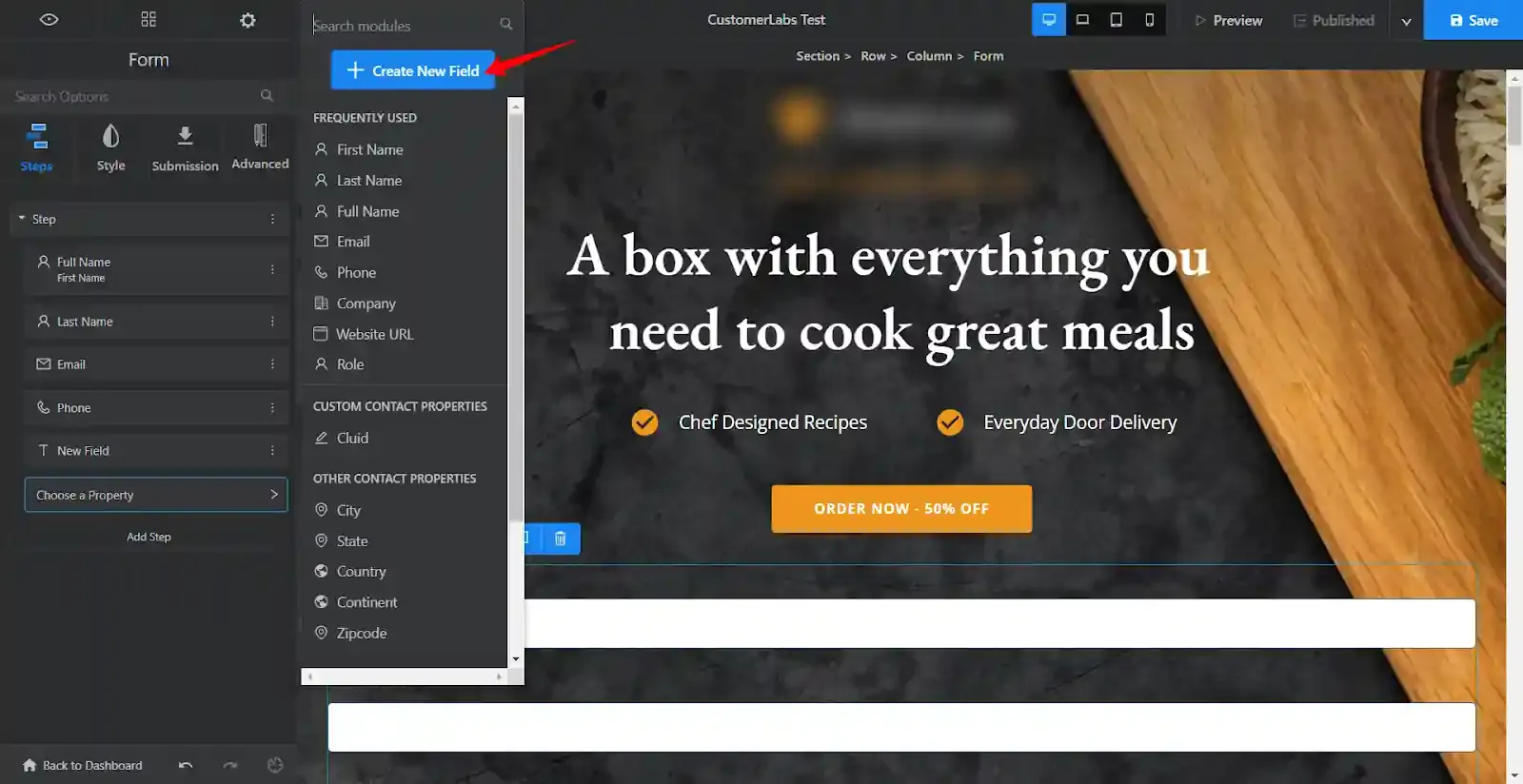Select the Last Name step field
This screenshot has height=784, width=1523.
coord(156,322)
